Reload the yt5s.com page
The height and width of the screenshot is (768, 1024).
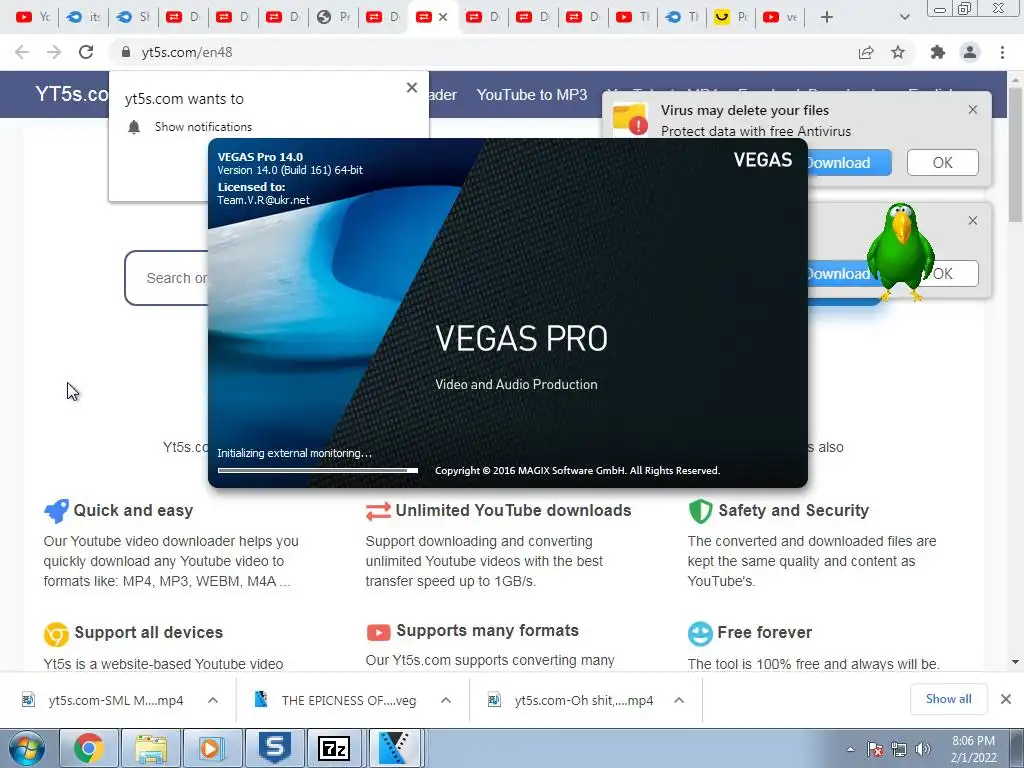86,52
